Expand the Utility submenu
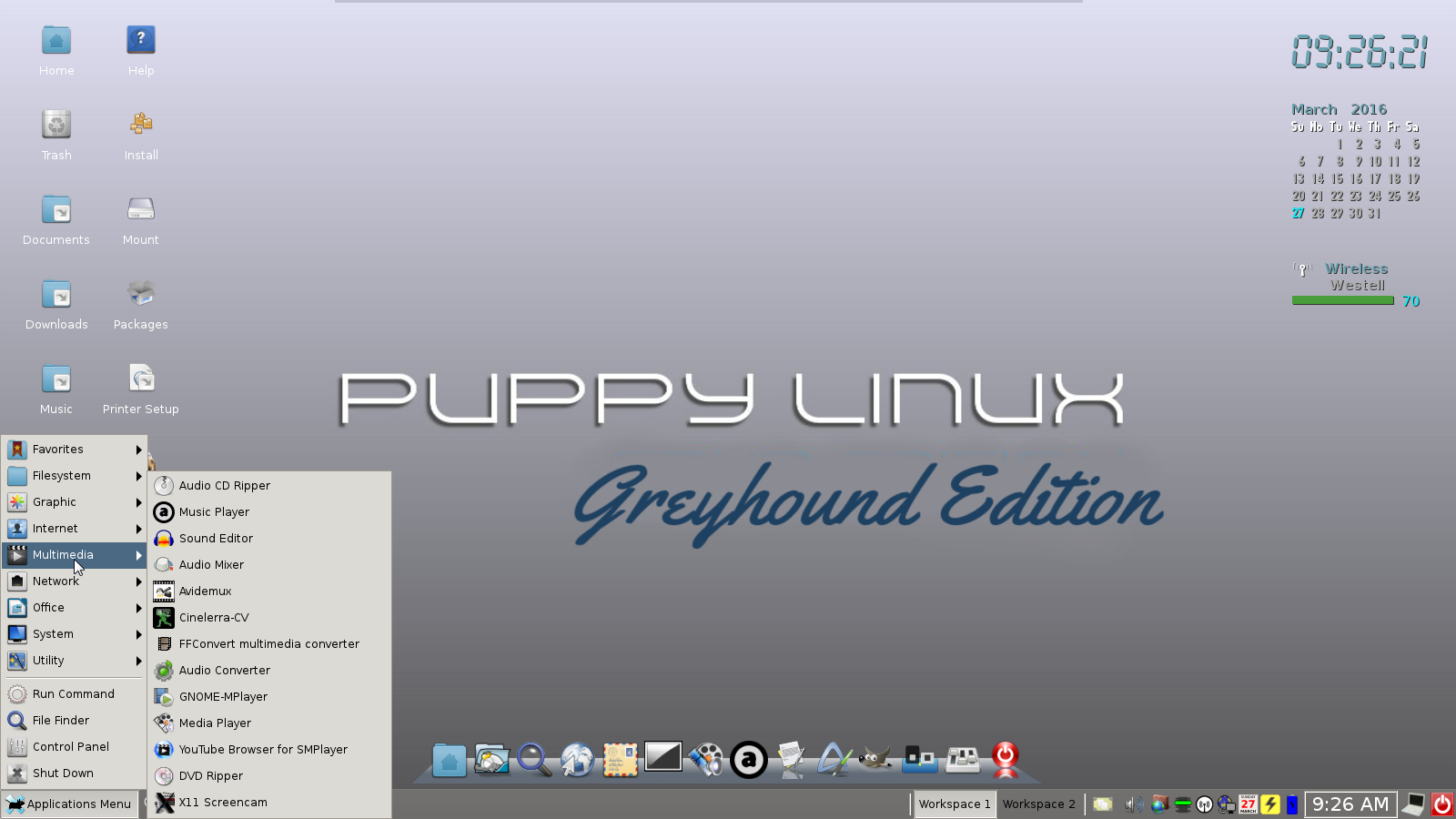The height and width of the screenshot is (819, 1456). (75, 661)
